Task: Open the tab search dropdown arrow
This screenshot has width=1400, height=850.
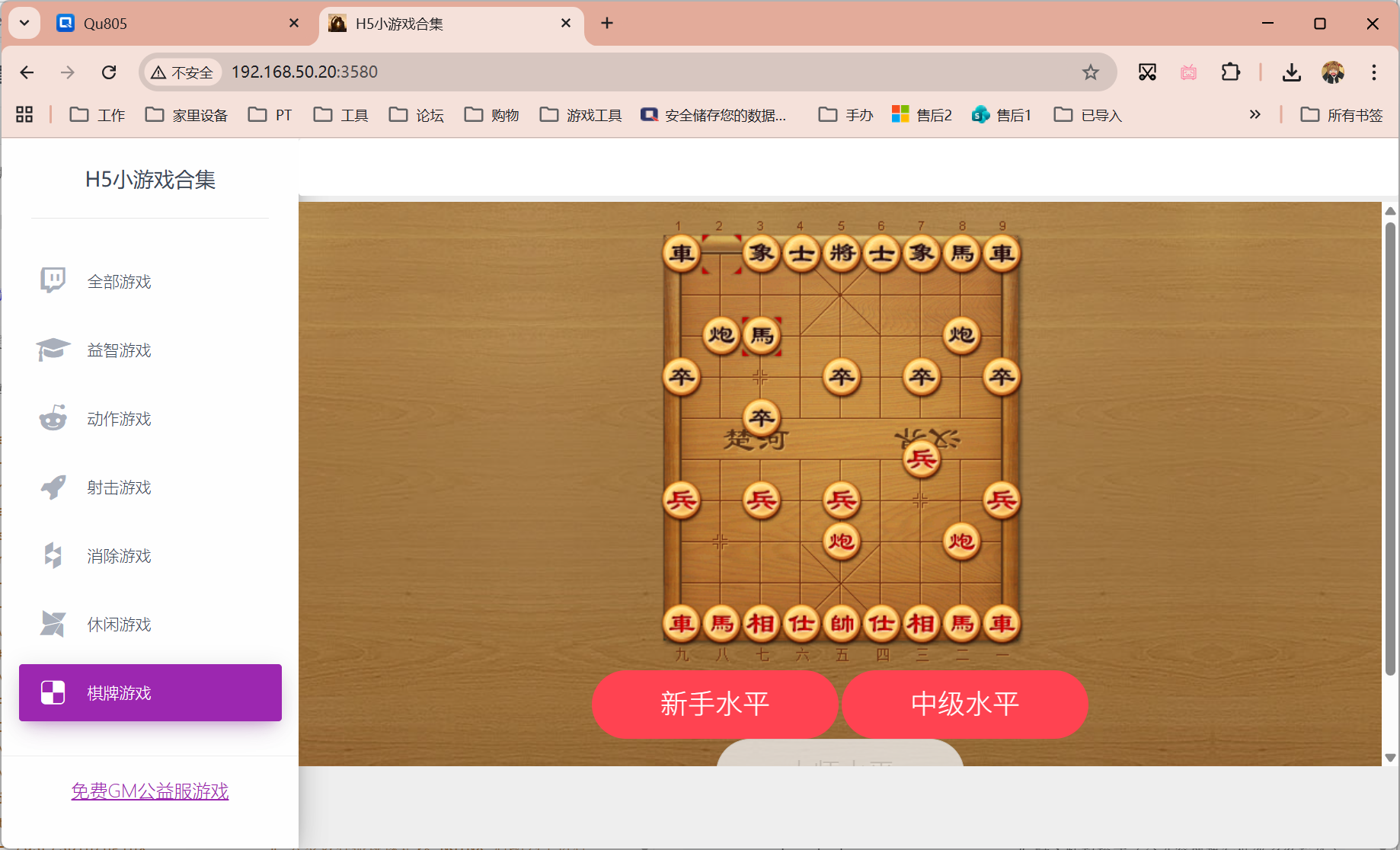Action: point(24,23)
